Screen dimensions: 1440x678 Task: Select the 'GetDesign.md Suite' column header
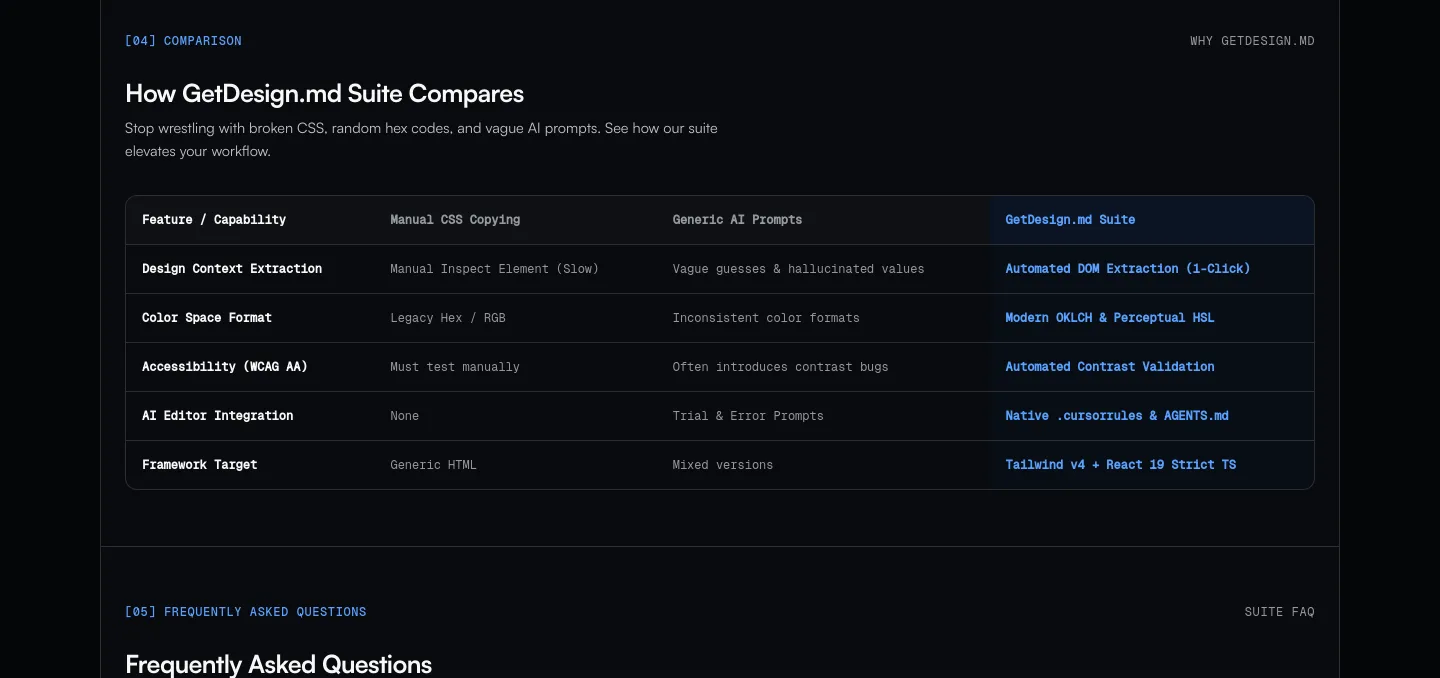[1070, 220]
